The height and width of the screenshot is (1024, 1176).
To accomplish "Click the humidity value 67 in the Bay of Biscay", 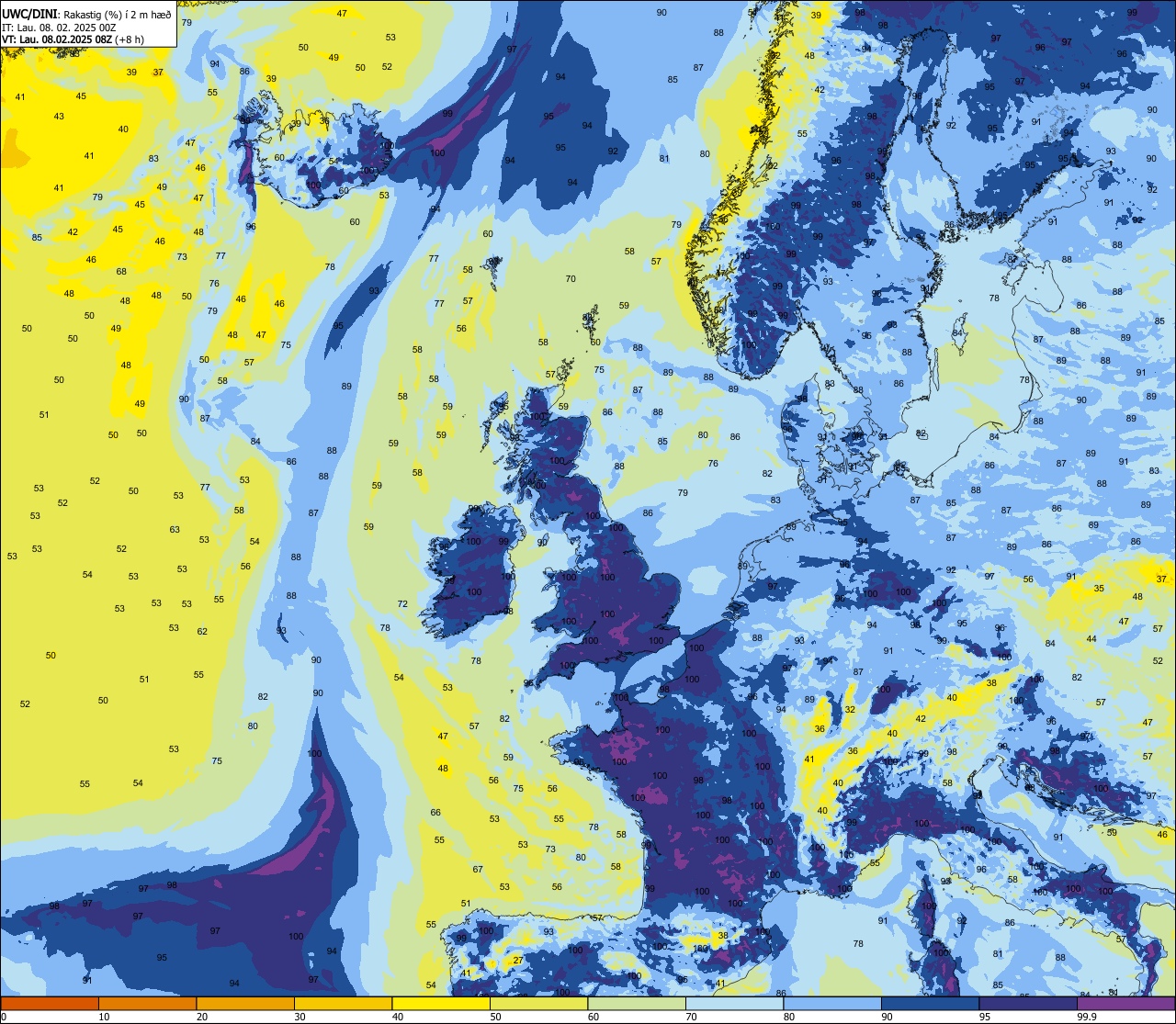I will click(478, 869).
